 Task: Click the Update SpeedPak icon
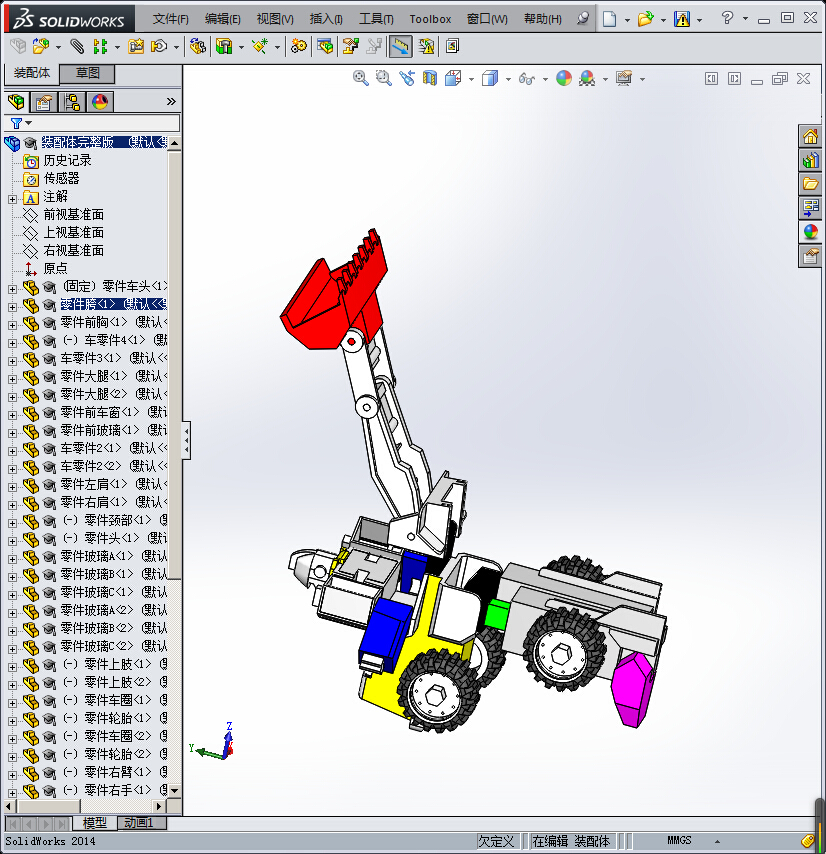[426, 46]
